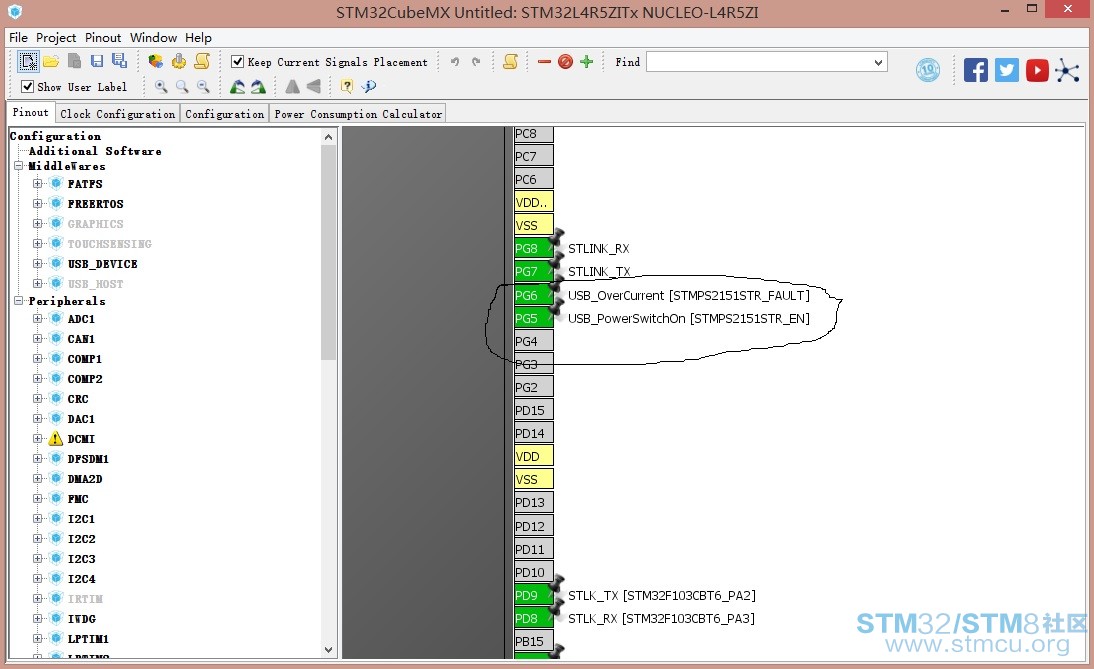This screenshot has width=1094, height=669.
Task: Click the middle magnifier zoom icon
Action: tap(182, 87)
